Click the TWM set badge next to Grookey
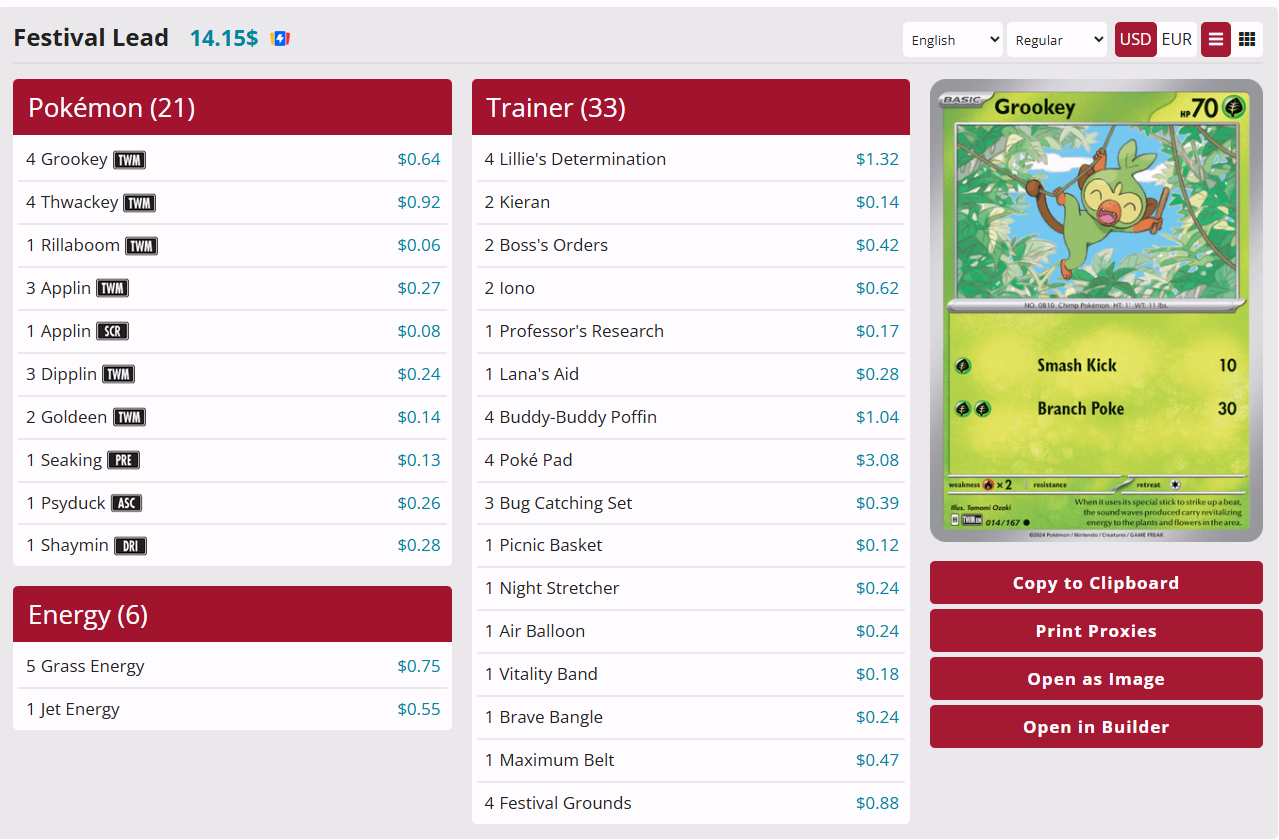1279x840 pixels. pyautogui.click(x=130, y=160)
